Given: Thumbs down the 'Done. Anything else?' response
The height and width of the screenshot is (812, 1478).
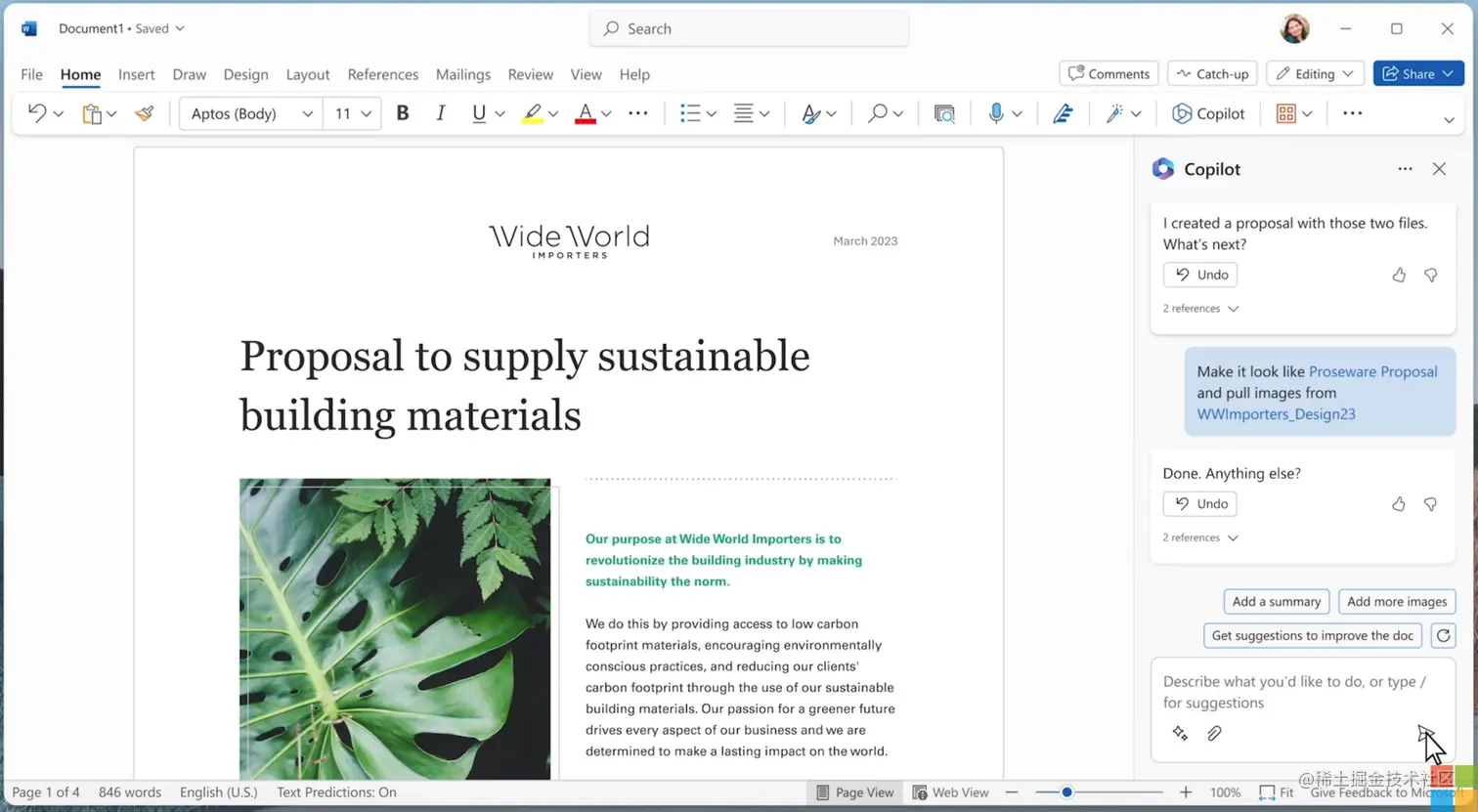Looking at the screenshot, I should click(1430, 504).
